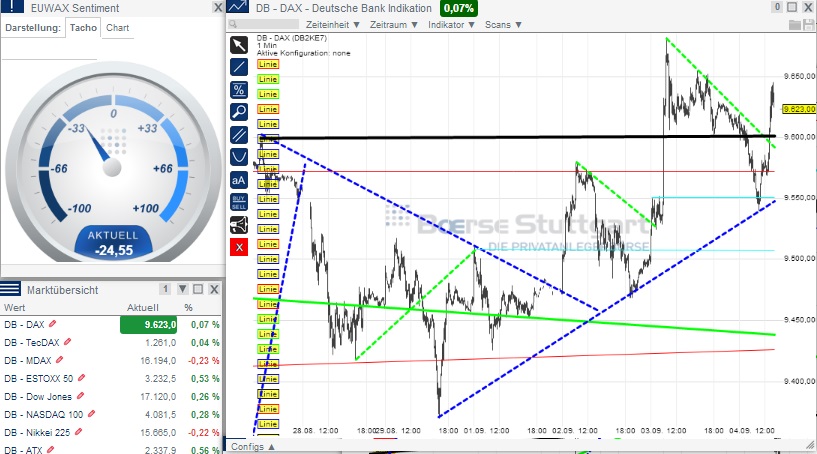The height and width of the screenshot is (454, 817).
Task: Select the DB - DAX row
Action: 112,324
